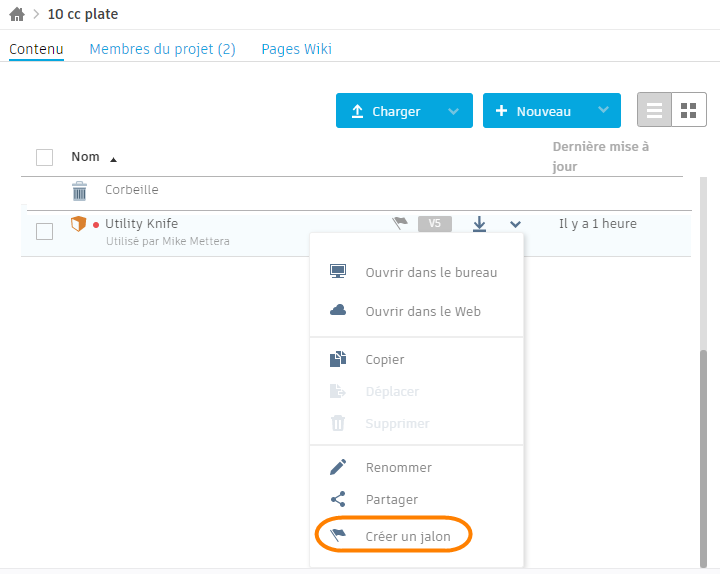Open the Corbeille folder

coord(132,190)
